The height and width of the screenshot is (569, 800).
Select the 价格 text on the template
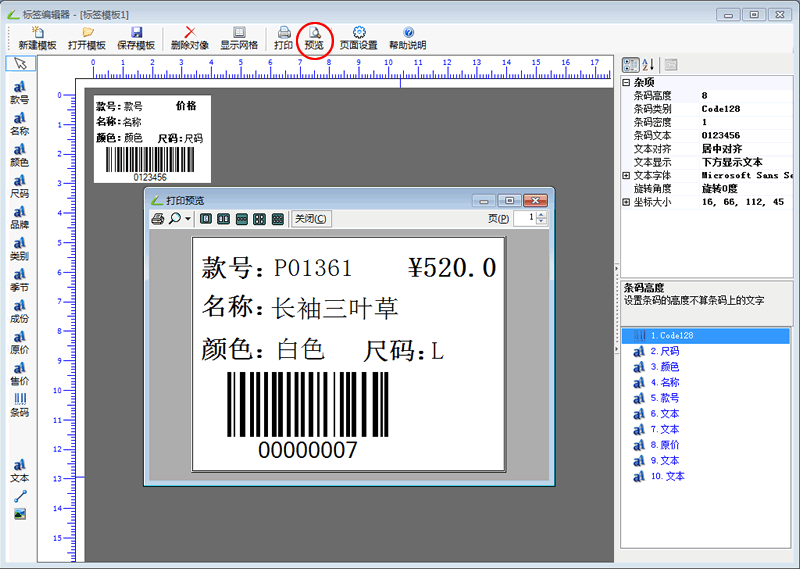click(186, 106)
